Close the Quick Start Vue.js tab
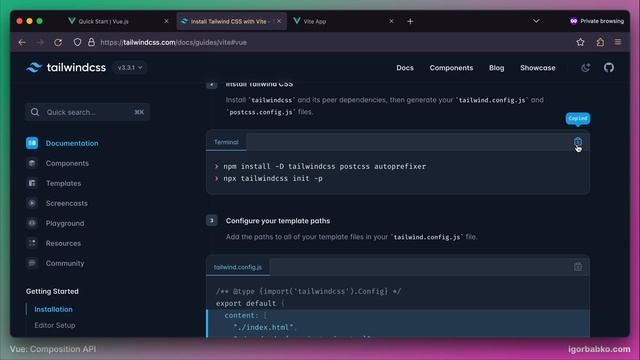This screenshot has height=360, width=640. (166, 21)
